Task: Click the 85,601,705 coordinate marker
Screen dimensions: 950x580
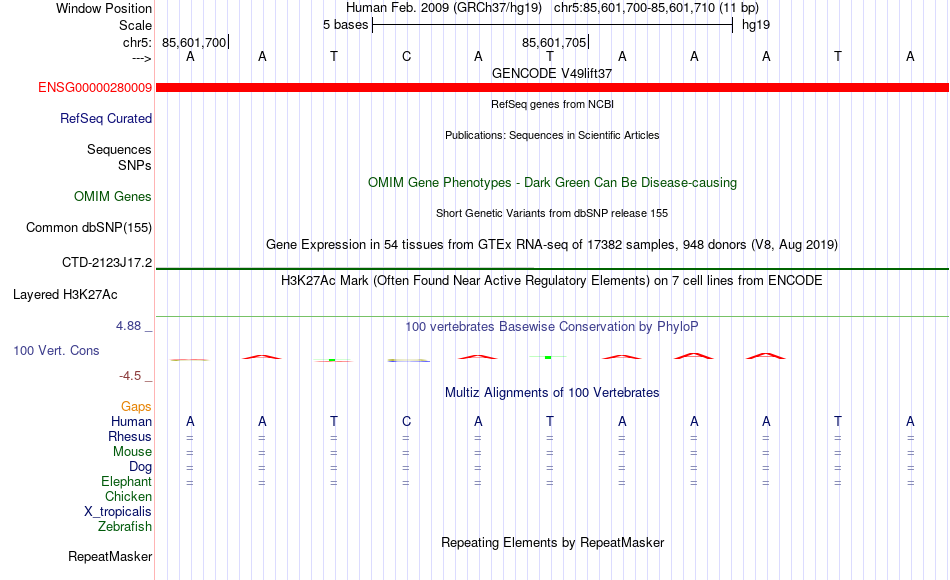Action: tap(554, 42)
